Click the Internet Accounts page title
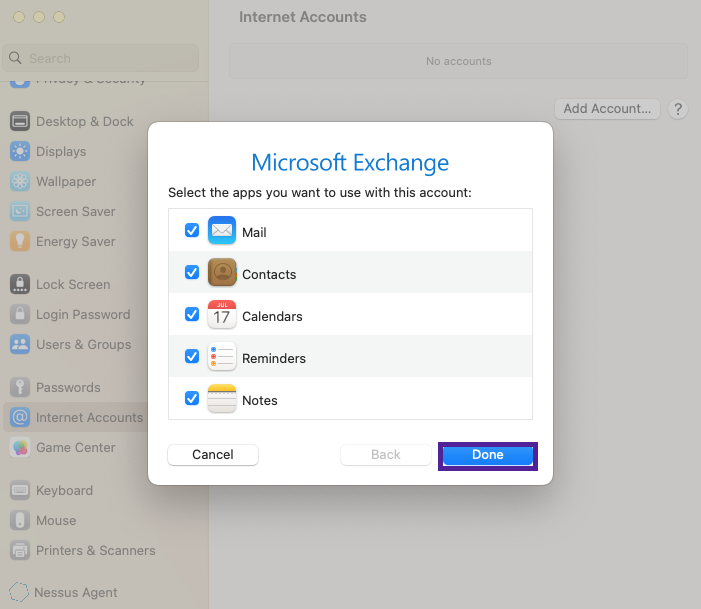 [x=303, y=17]
